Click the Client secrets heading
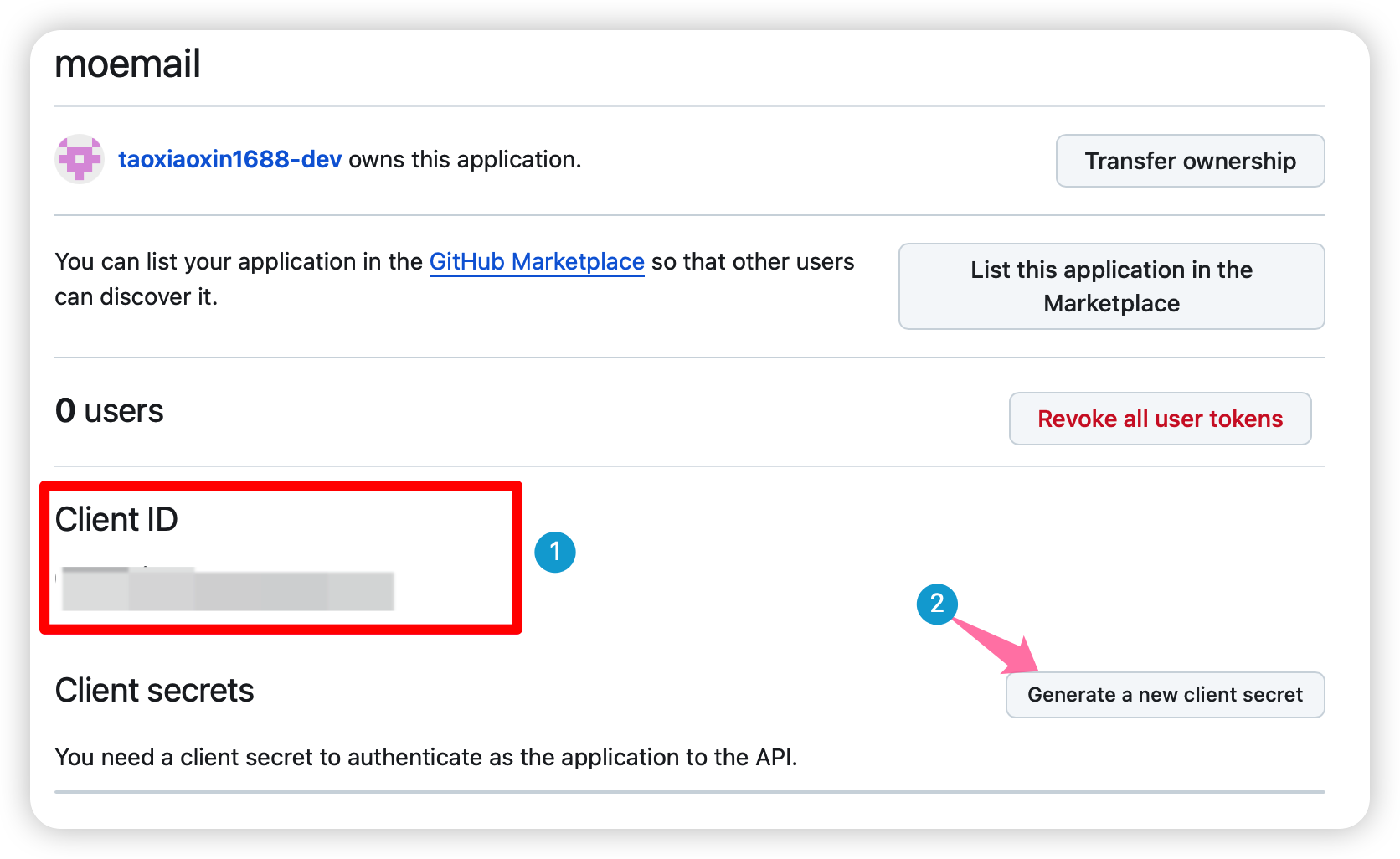1400x859 pixels. 154,691
